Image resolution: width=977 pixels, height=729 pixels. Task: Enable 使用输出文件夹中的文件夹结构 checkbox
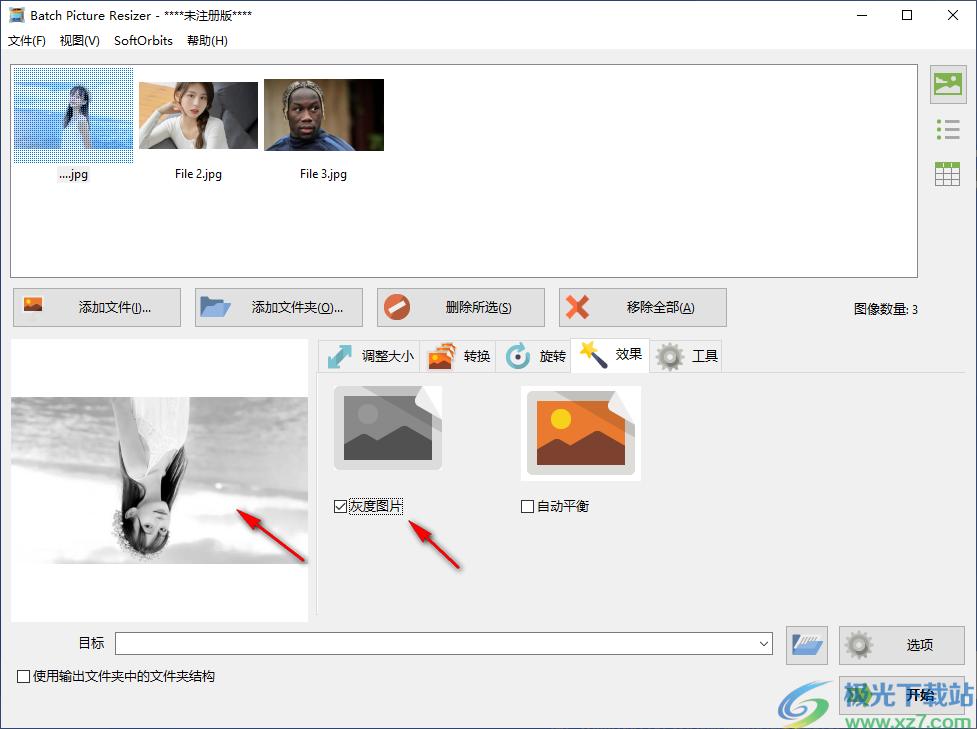click(24, 677)
